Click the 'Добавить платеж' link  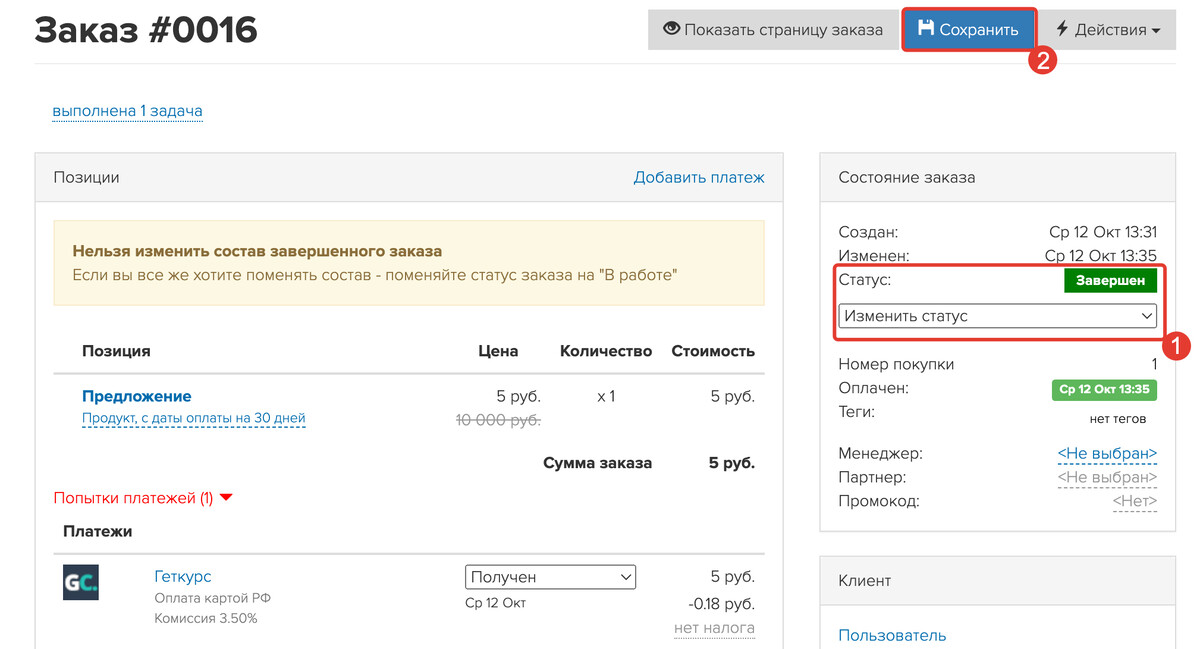point(699,177)
